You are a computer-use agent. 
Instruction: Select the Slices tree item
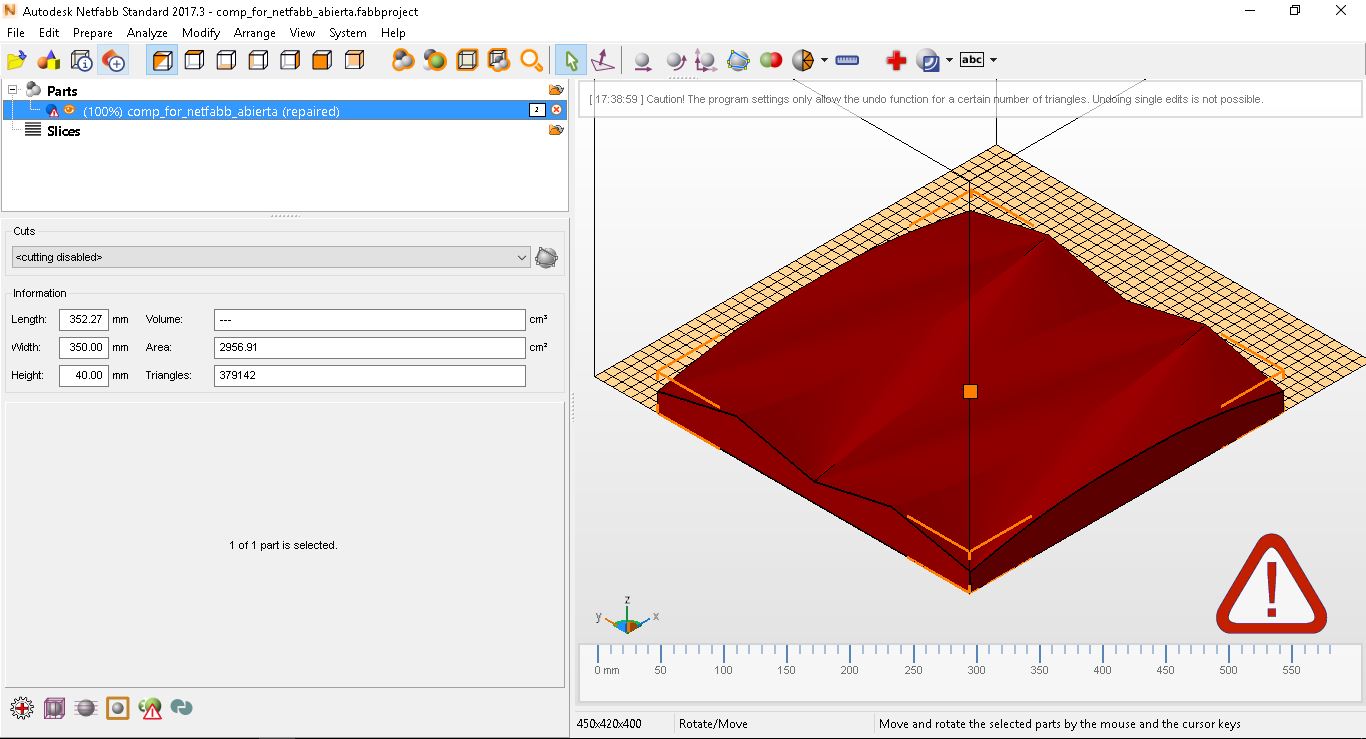63,131
